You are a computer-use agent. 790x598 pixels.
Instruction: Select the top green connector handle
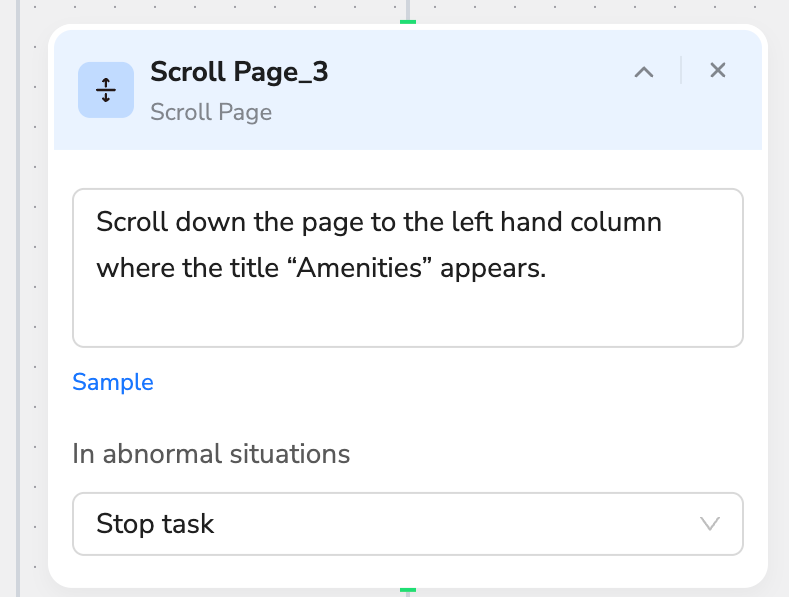pos(408,22)
